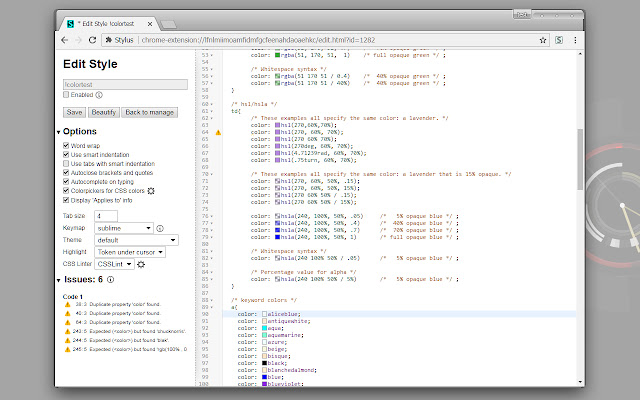
Task: Click the Back to manage button
Action: coord(150,112)
